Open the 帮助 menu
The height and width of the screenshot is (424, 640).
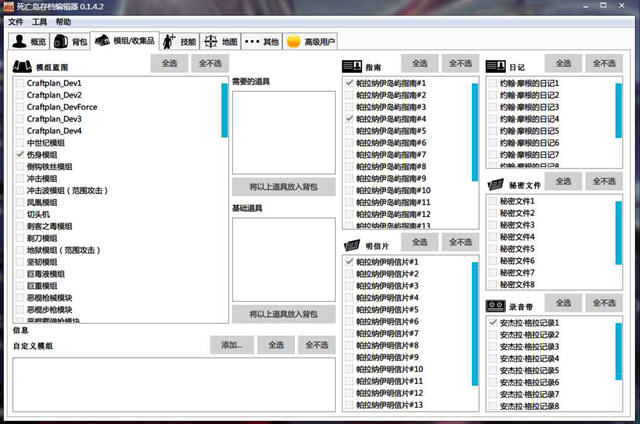pos(63,22)
